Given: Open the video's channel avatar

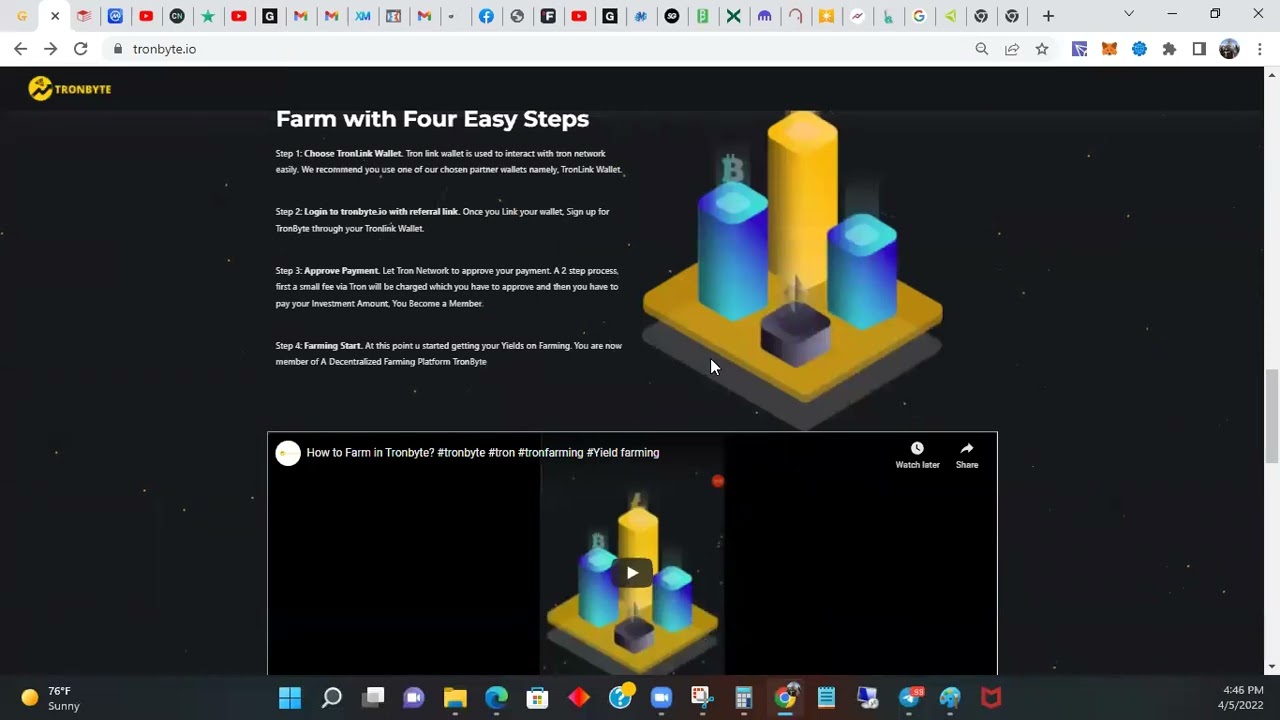Looking at the screenshot, I should 288,453.
